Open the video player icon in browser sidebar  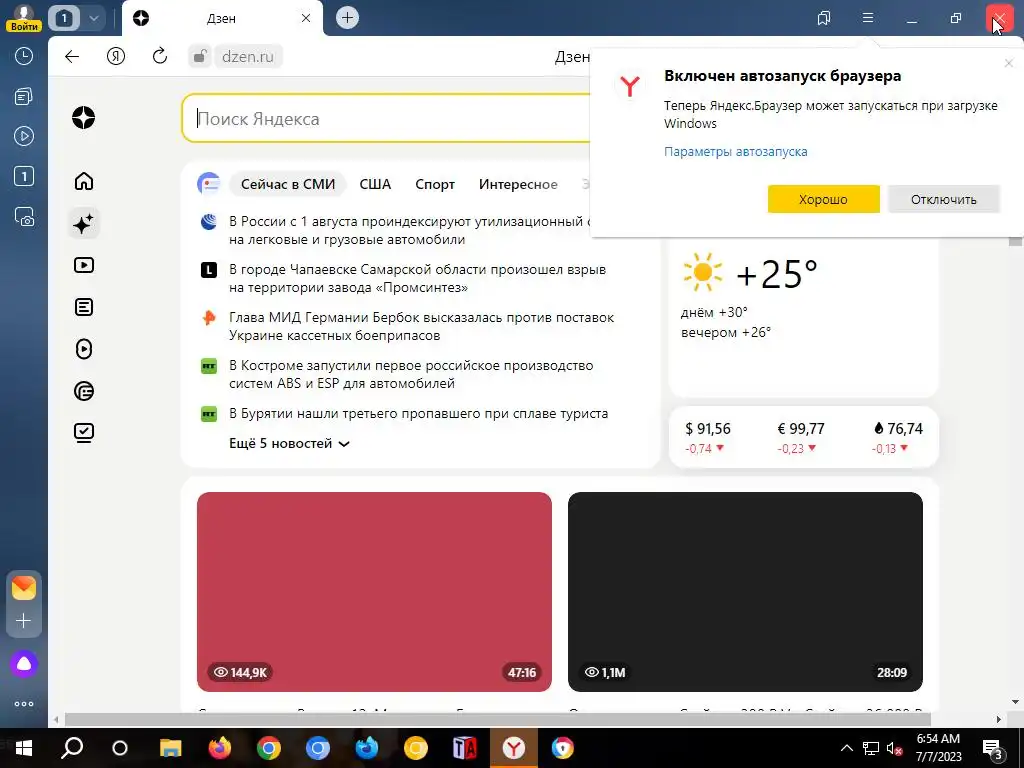(24, 136)
